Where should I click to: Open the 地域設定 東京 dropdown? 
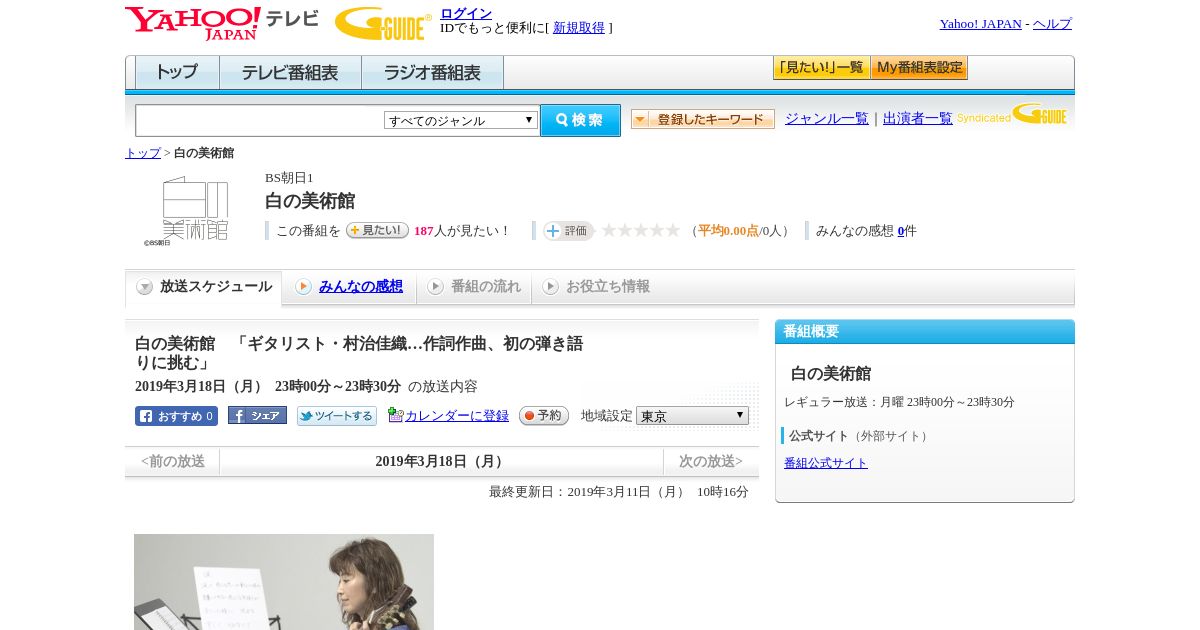[692, 415]
